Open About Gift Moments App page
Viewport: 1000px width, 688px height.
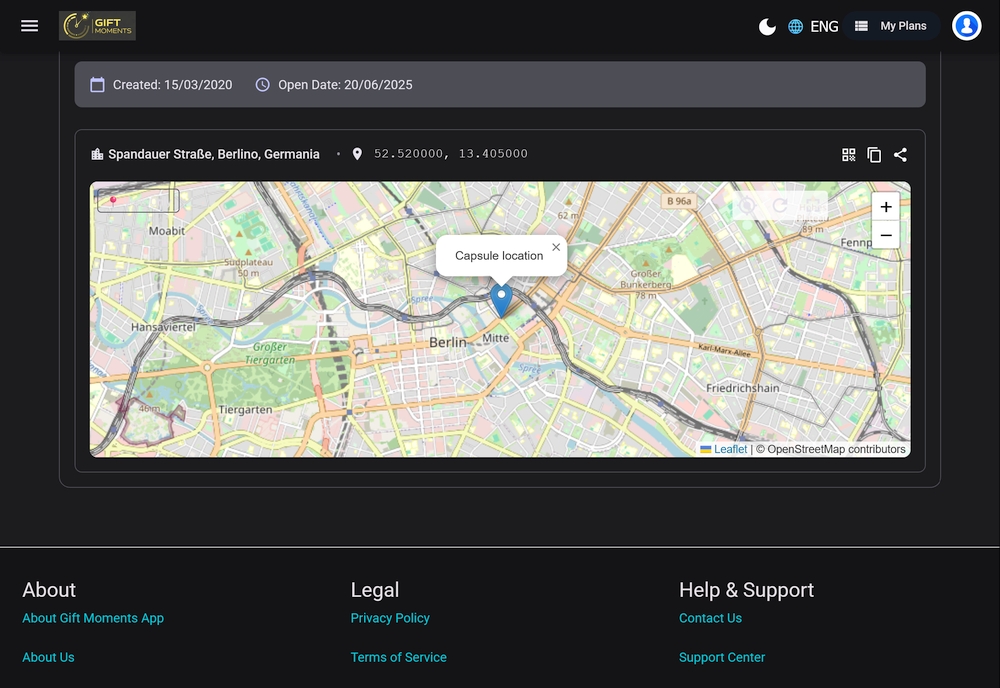(93, 618)
